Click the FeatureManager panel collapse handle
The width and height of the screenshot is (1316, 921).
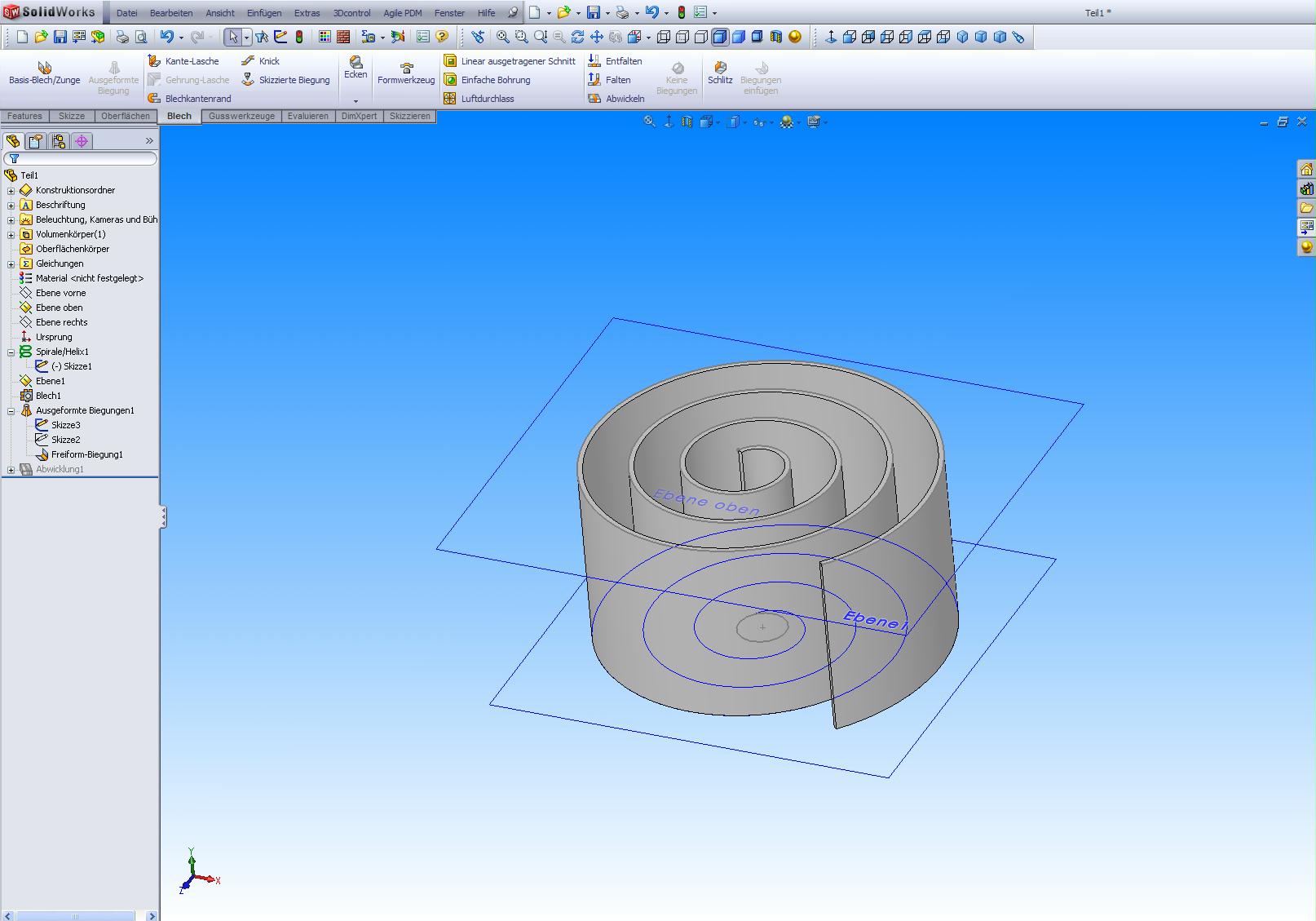pyautogui.click(x=163, y=516)
